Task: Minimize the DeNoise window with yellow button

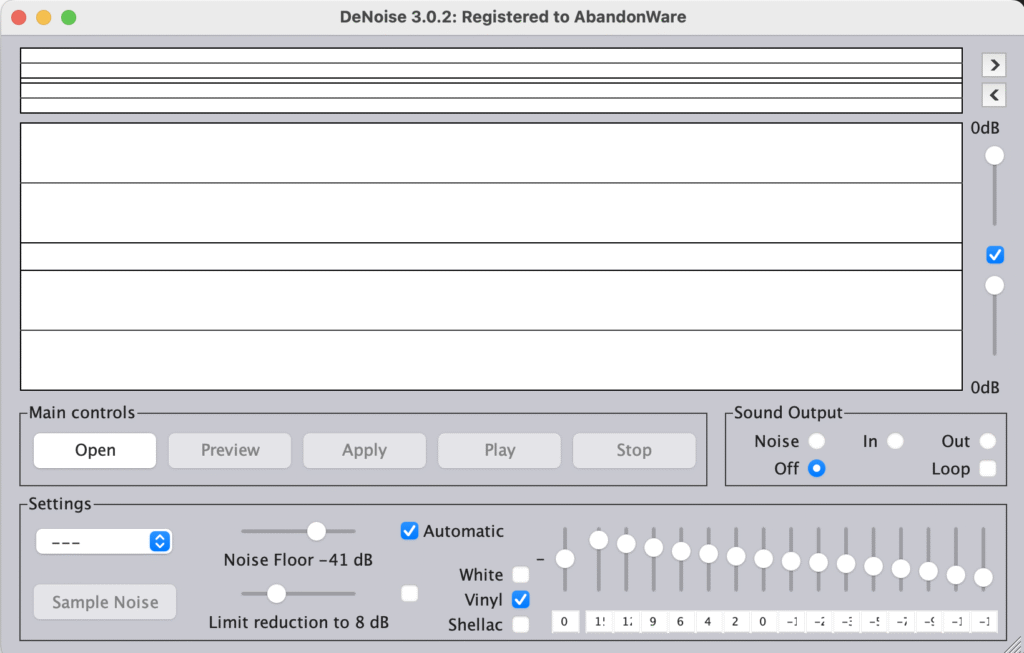Action: point(44,18)
